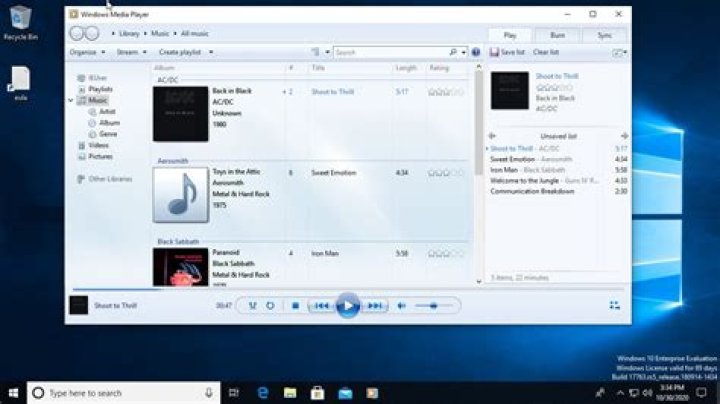This screenshot has height=404, width=720.
Task: Open the Mail app from the taskbar
Action: tap(345, 393)
